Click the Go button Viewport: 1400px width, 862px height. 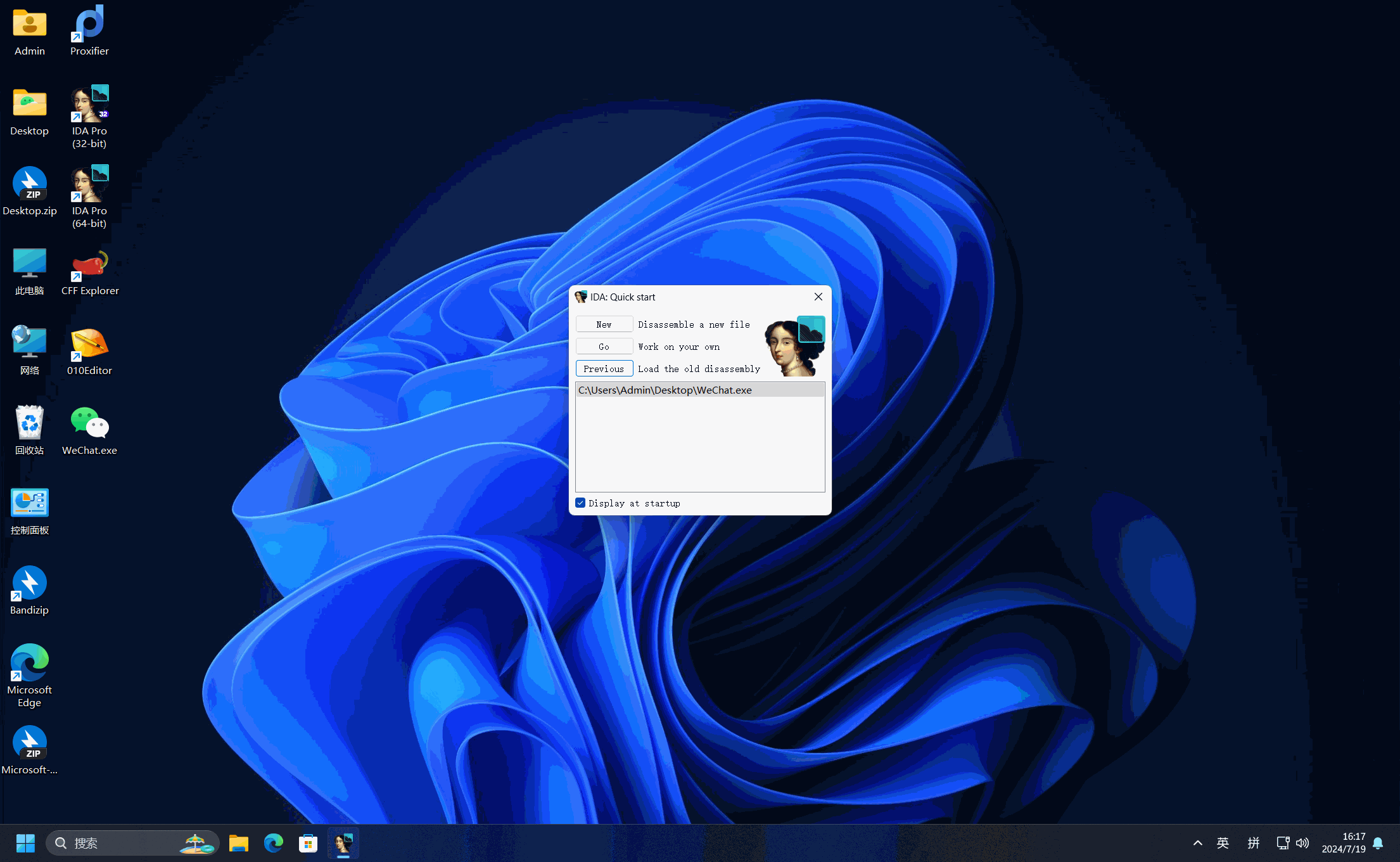pos(604,347)
